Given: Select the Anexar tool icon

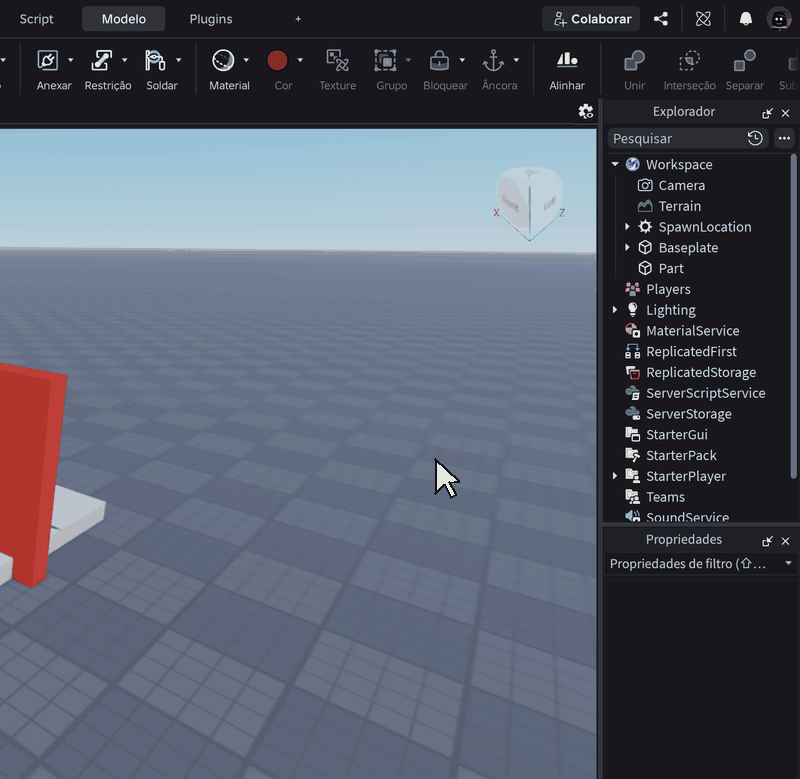Looking at the screenshot, I should point(47,61).
